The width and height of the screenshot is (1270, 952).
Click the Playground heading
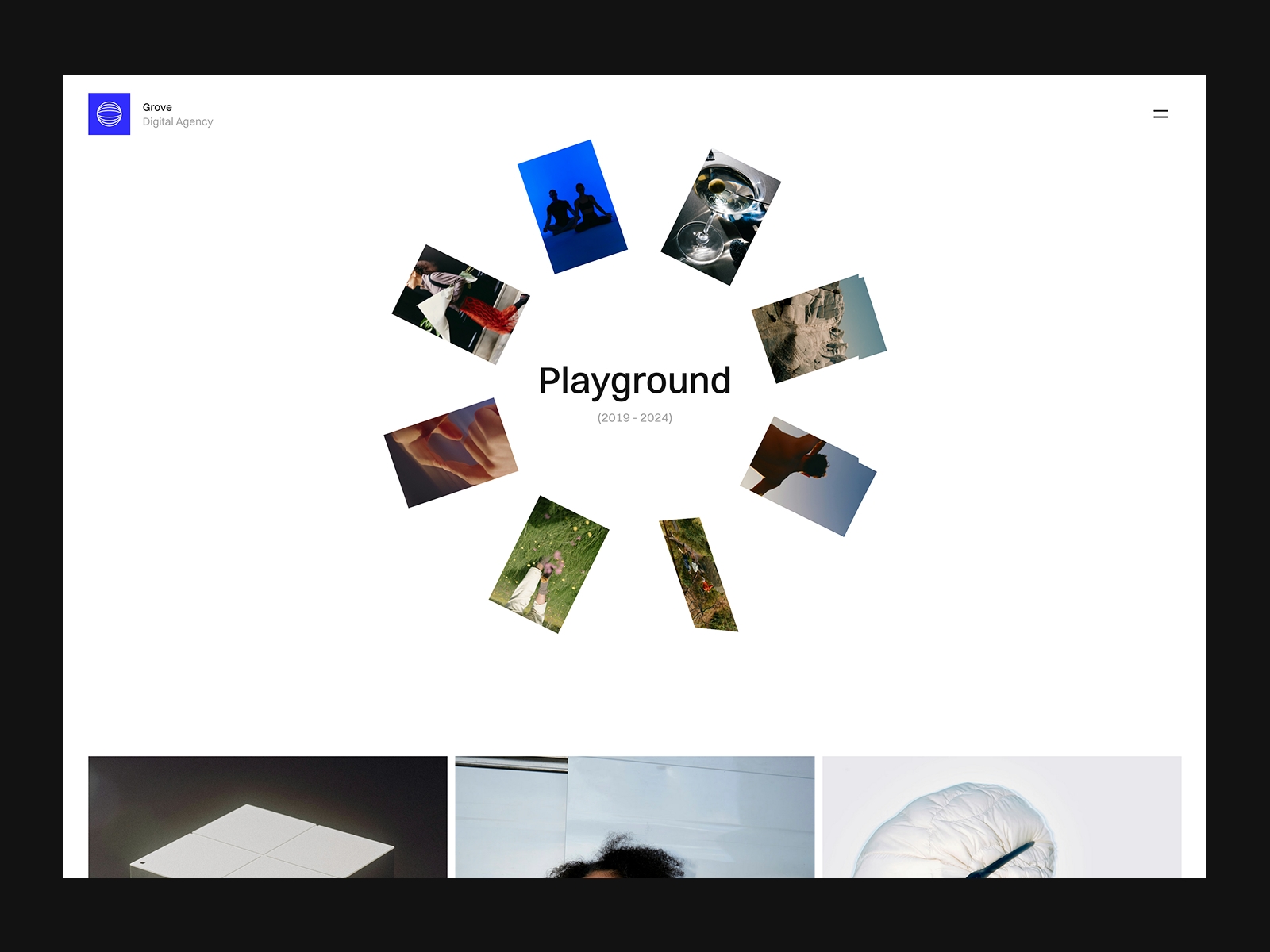click(x=635, y=380)
